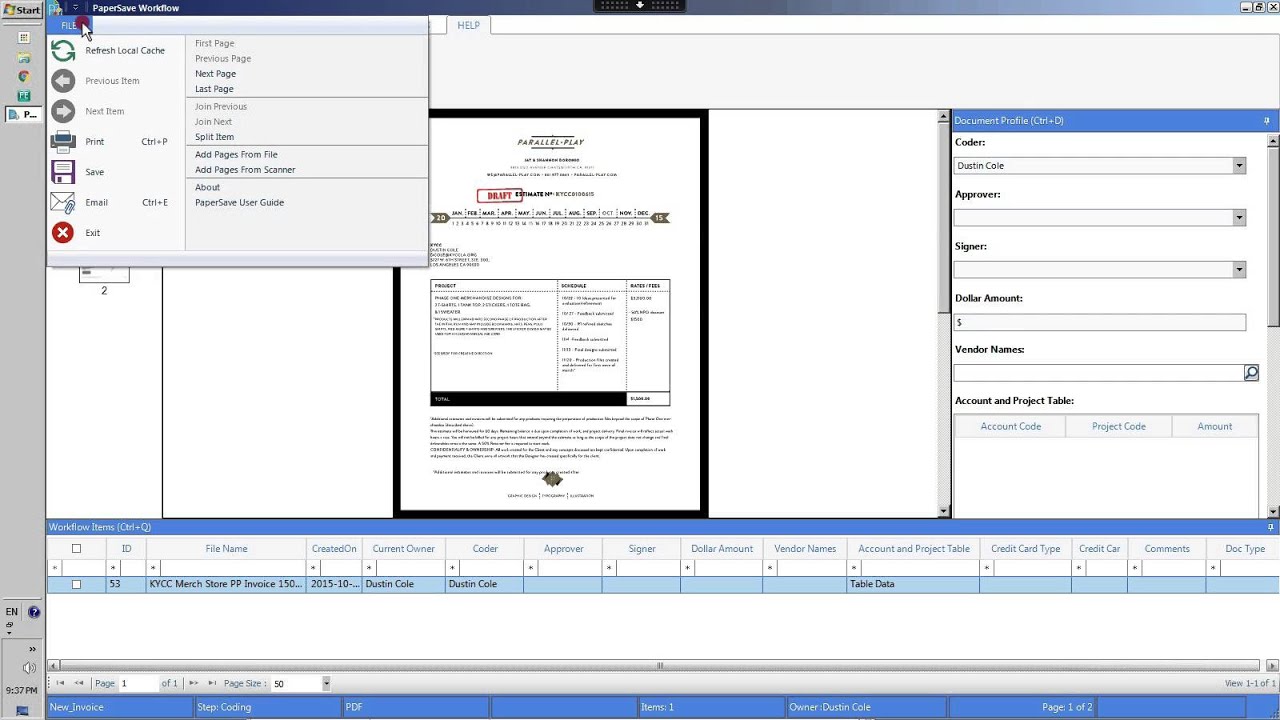The image size is (1280, 720).
Task: Select Next Page menu entry
Action: 215,74
